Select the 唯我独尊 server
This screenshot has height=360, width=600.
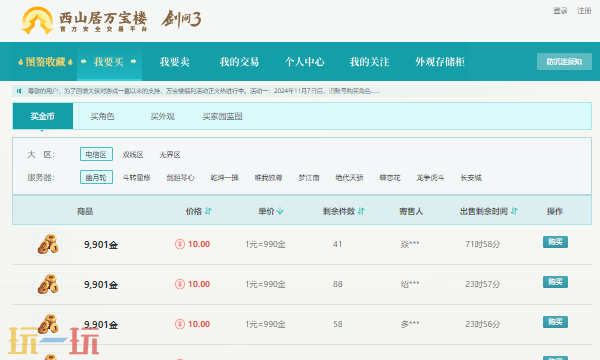[x=268, y=178]
